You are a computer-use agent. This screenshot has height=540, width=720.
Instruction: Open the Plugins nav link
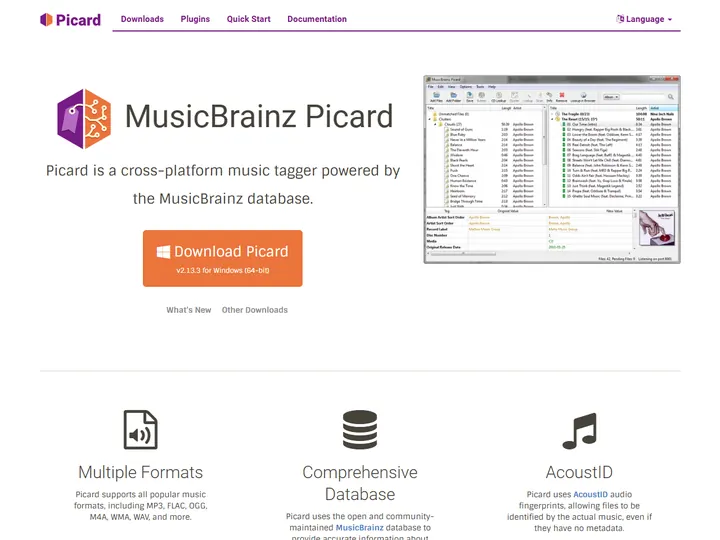point(195,19)
